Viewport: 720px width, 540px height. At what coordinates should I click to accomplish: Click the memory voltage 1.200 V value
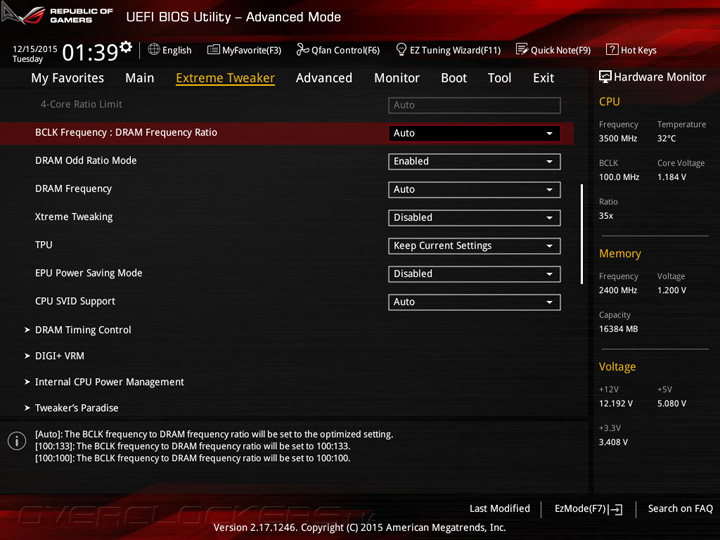click(672, 290)
